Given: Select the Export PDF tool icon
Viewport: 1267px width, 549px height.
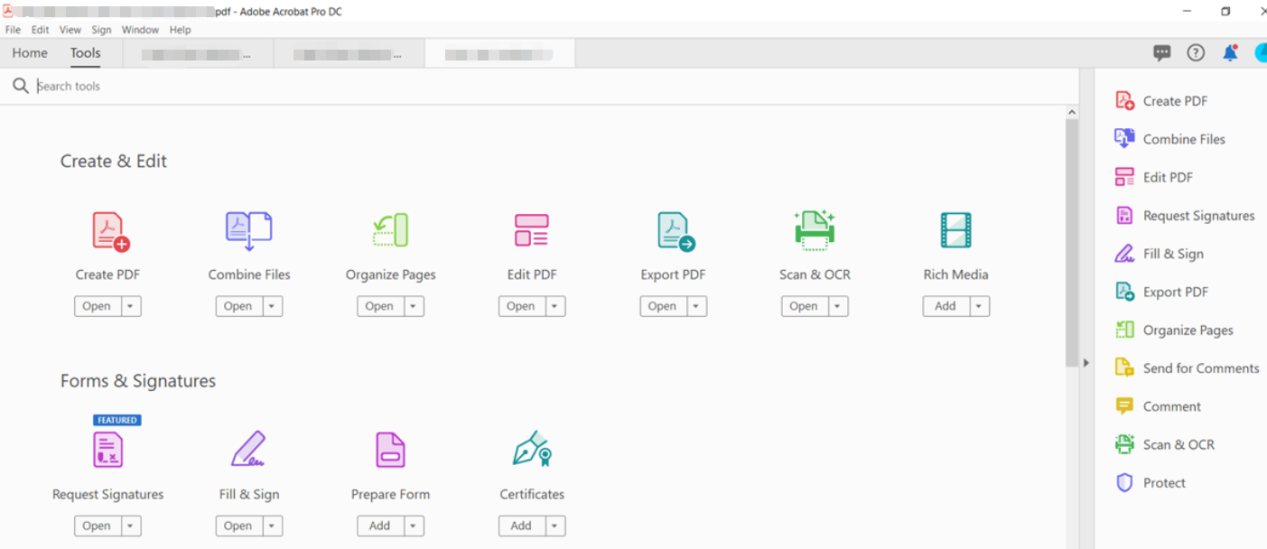Looking at the screenshot, I should coord(675,231).
